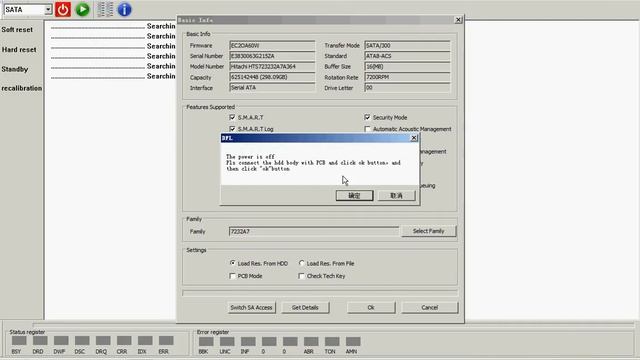
Task: Click the Select Family button
Action: click(x=429, y=231)
